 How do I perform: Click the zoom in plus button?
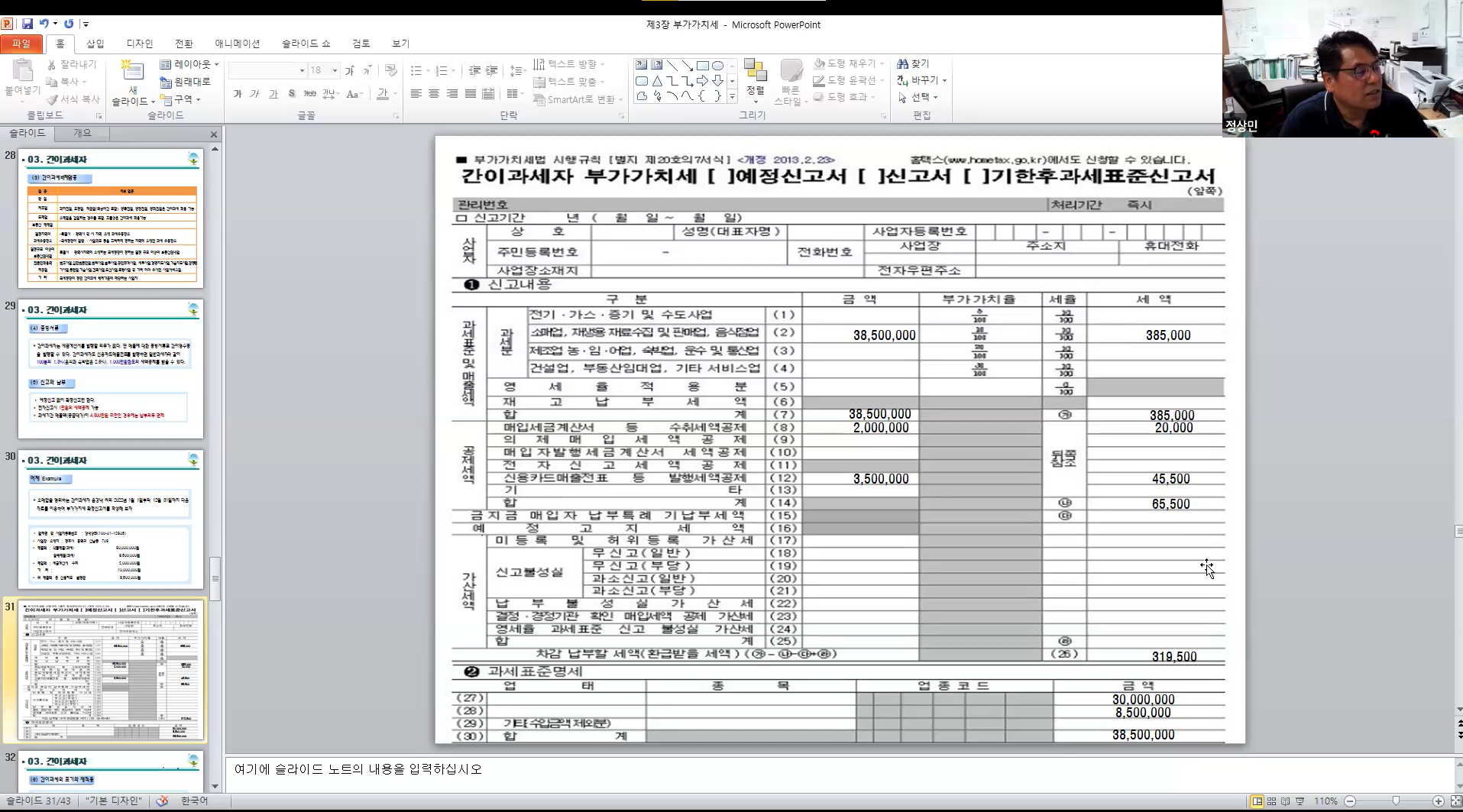click(1439, 801)
